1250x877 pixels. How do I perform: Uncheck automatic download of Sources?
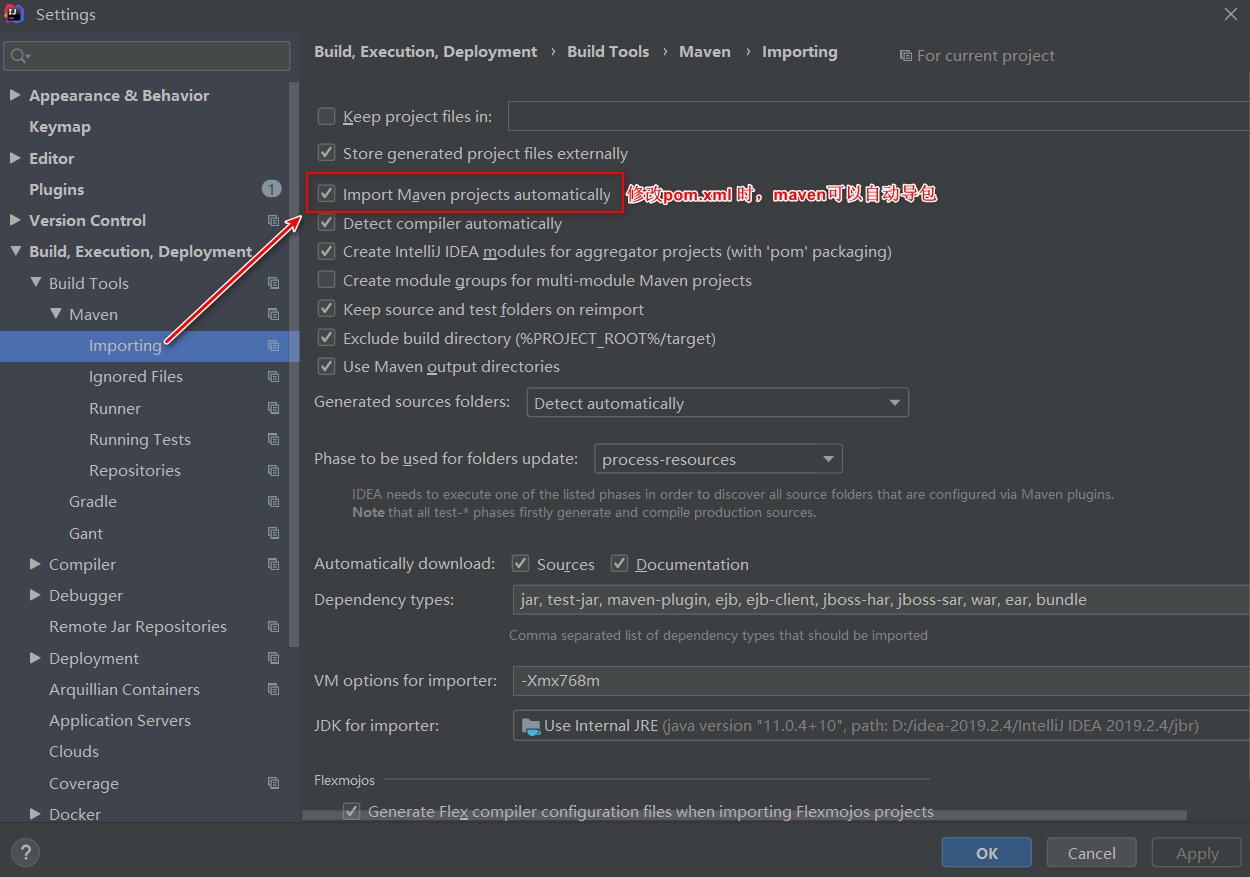(520, 564)
